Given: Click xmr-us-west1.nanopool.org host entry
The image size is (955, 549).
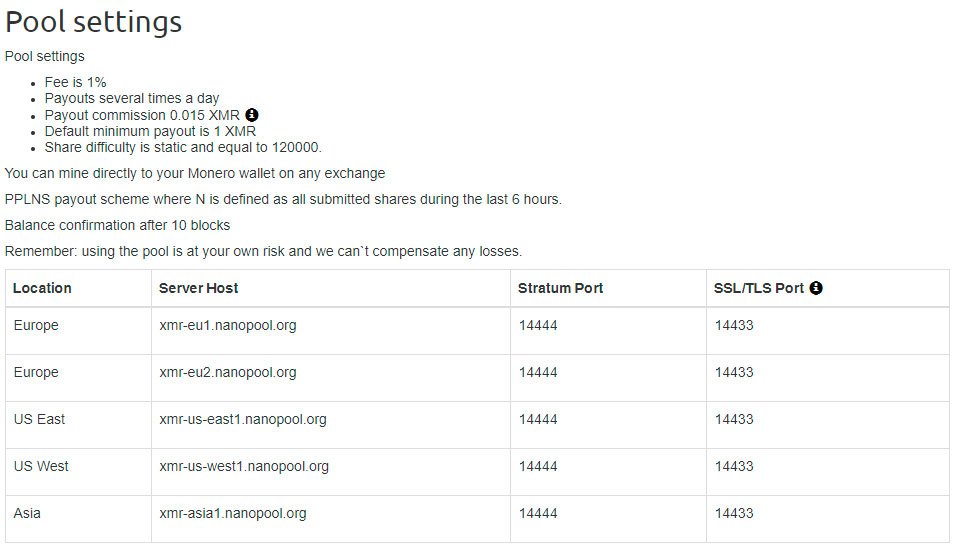Looking at the screenshot, I should point(244,466).
